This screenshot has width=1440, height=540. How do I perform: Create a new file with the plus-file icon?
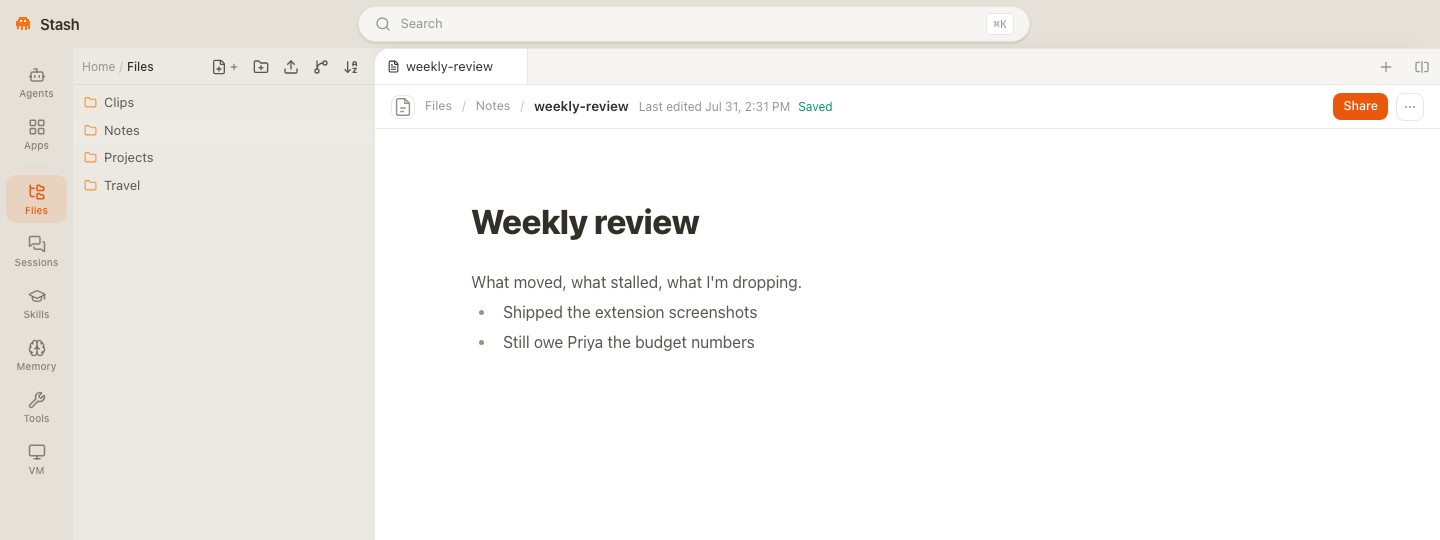point(225,67)
